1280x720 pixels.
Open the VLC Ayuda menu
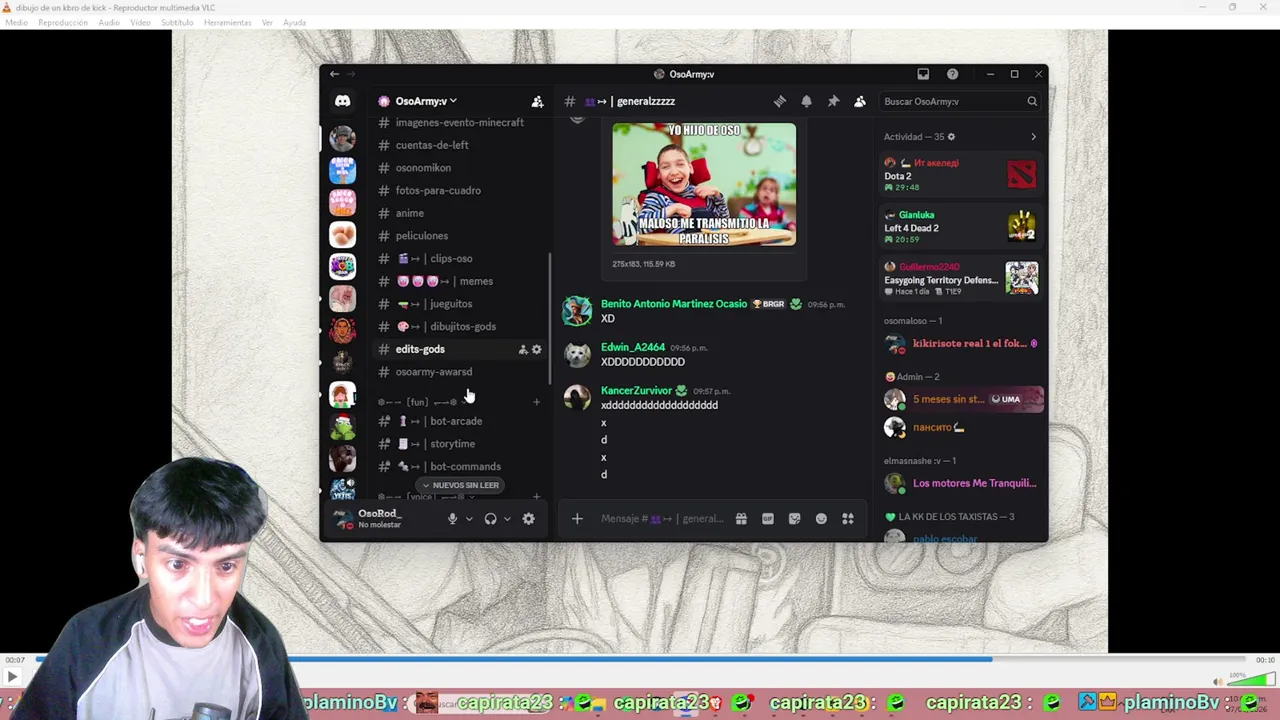(x=294, y=22)
